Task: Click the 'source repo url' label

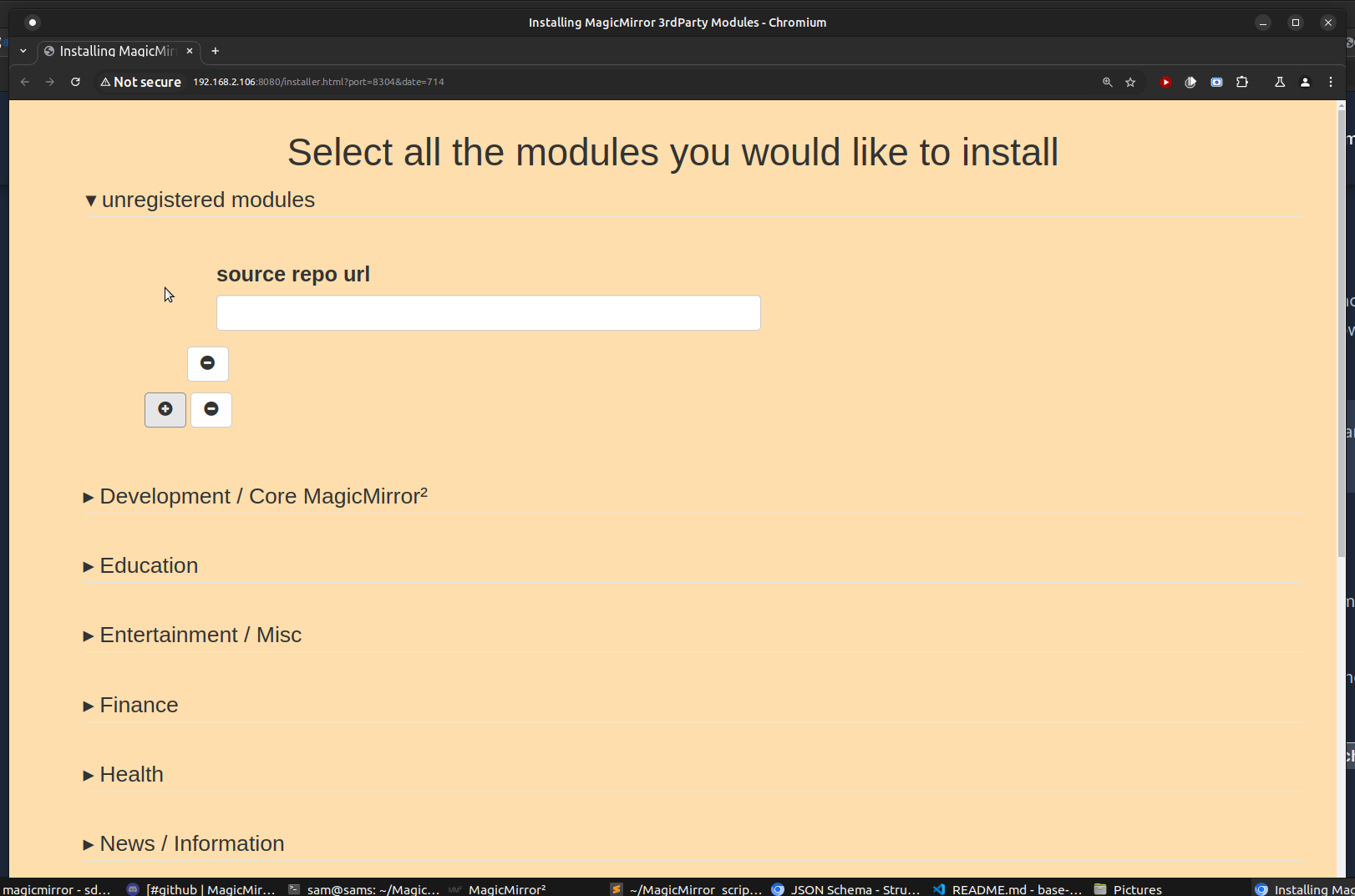Action: pos(293,274)
